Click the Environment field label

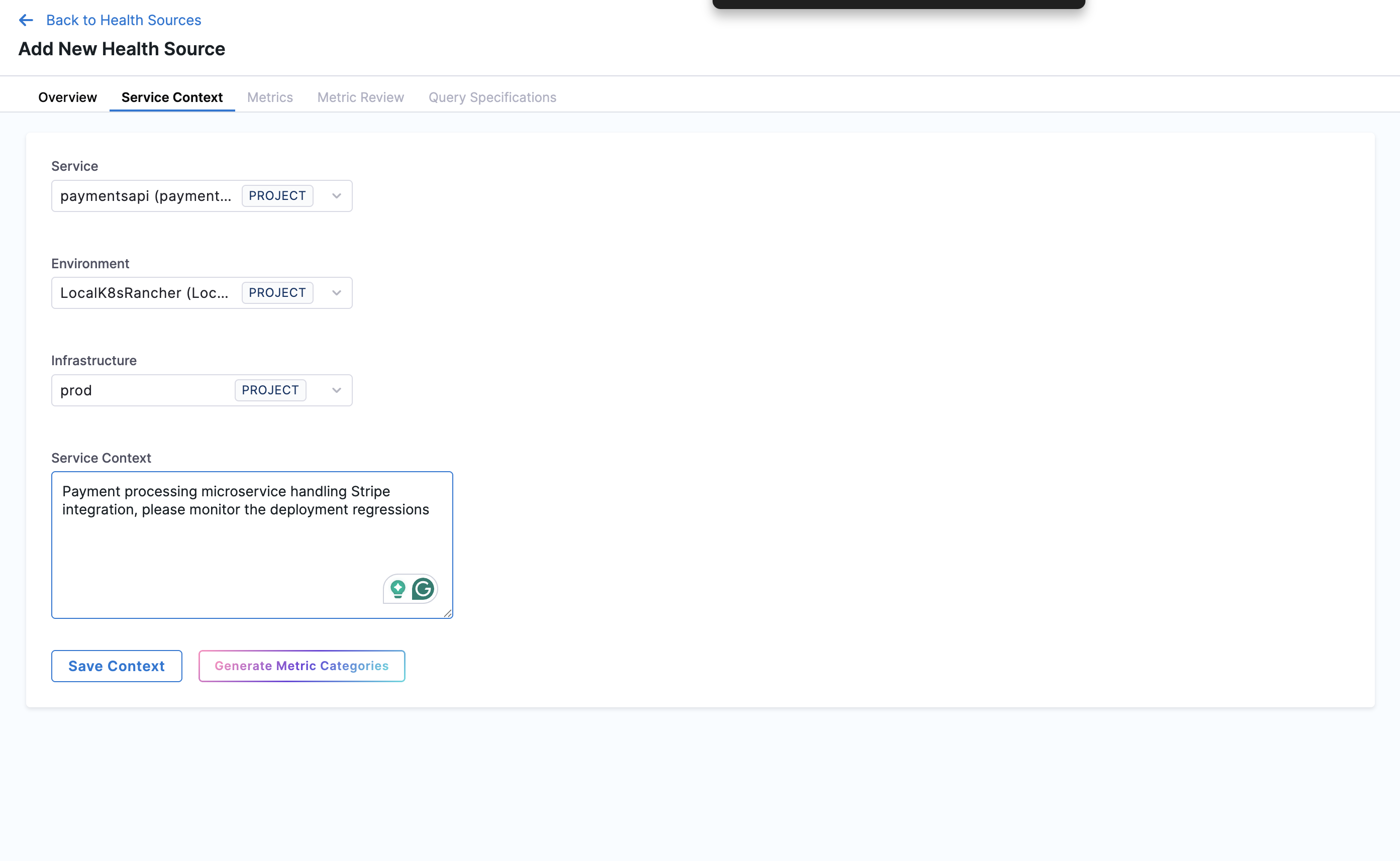[90, 264]
